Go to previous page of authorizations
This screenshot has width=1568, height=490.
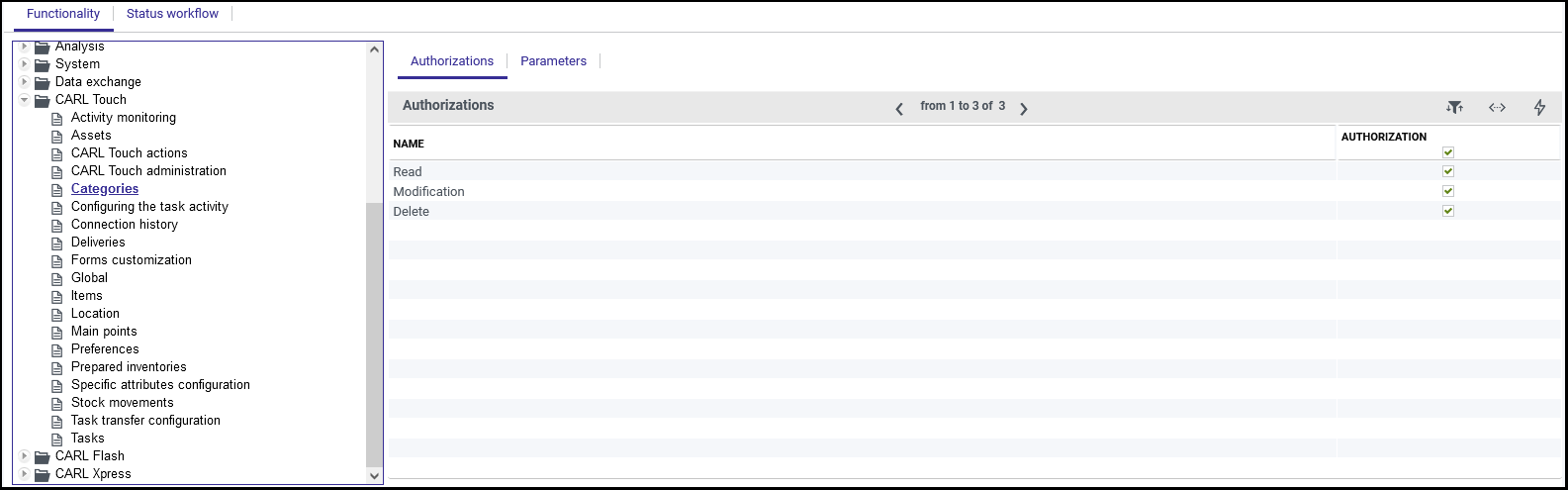click(899, 108)
